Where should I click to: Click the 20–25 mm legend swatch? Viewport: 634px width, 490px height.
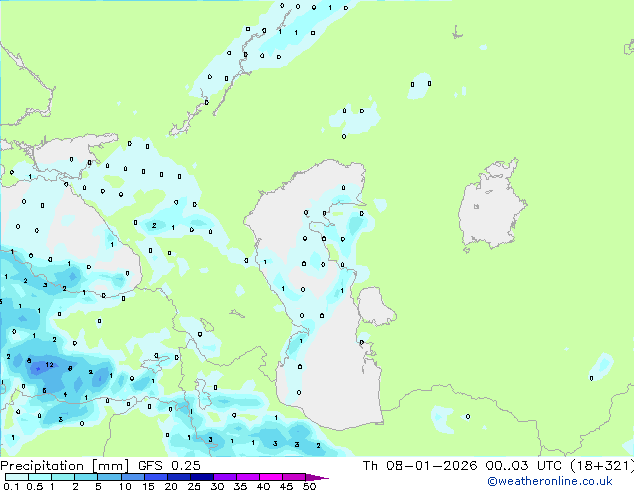178,477
